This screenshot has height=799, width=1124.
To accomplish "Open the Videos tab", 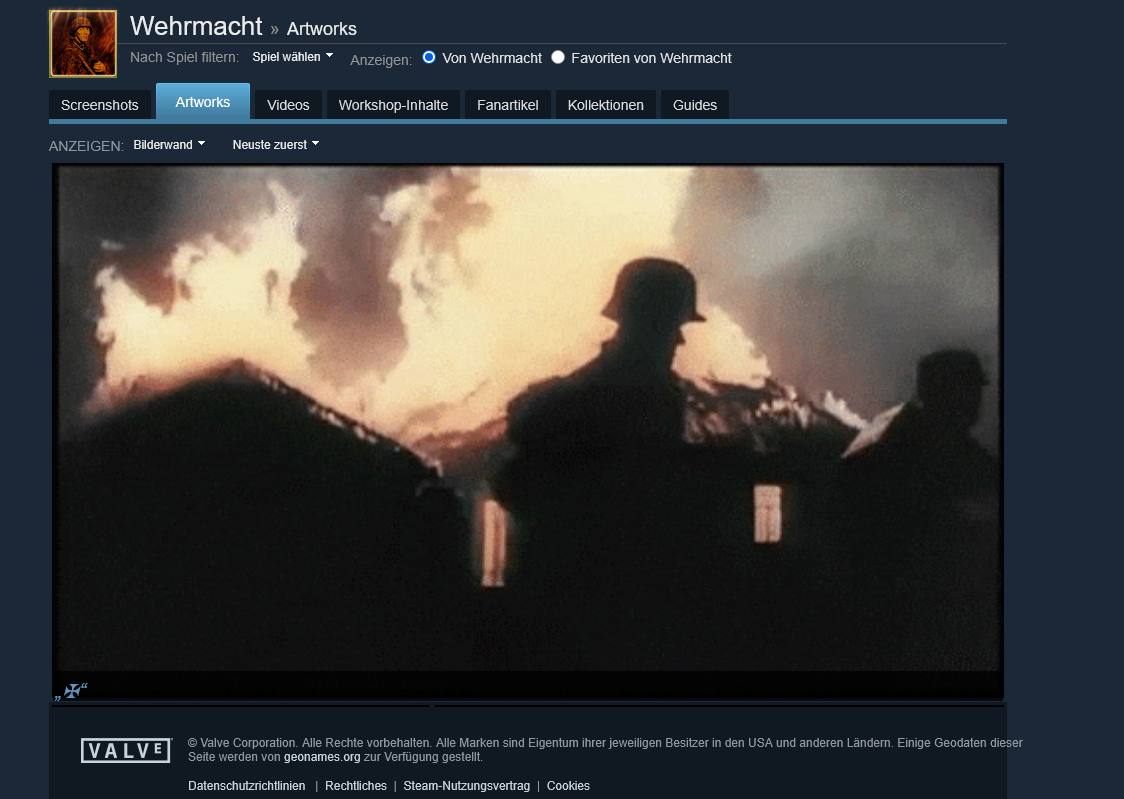I will pyautogui.click(x=288, y=105).
